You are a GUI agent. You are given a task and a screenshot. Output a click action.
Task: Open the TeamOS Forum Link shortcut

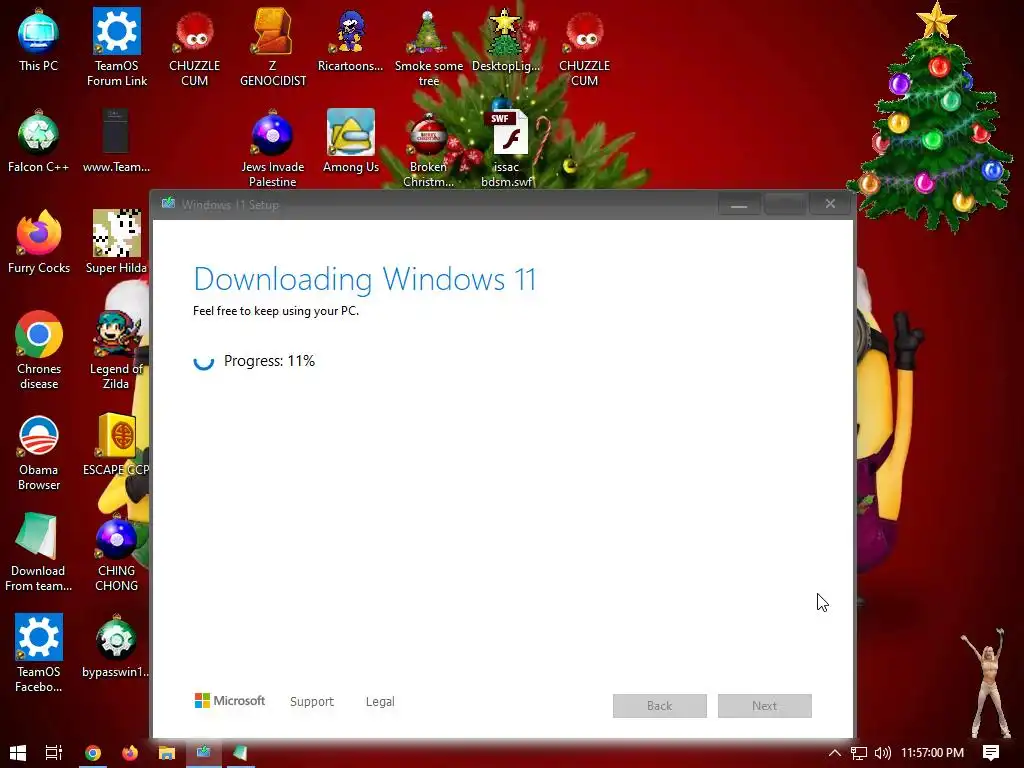(x=117, y=47)
